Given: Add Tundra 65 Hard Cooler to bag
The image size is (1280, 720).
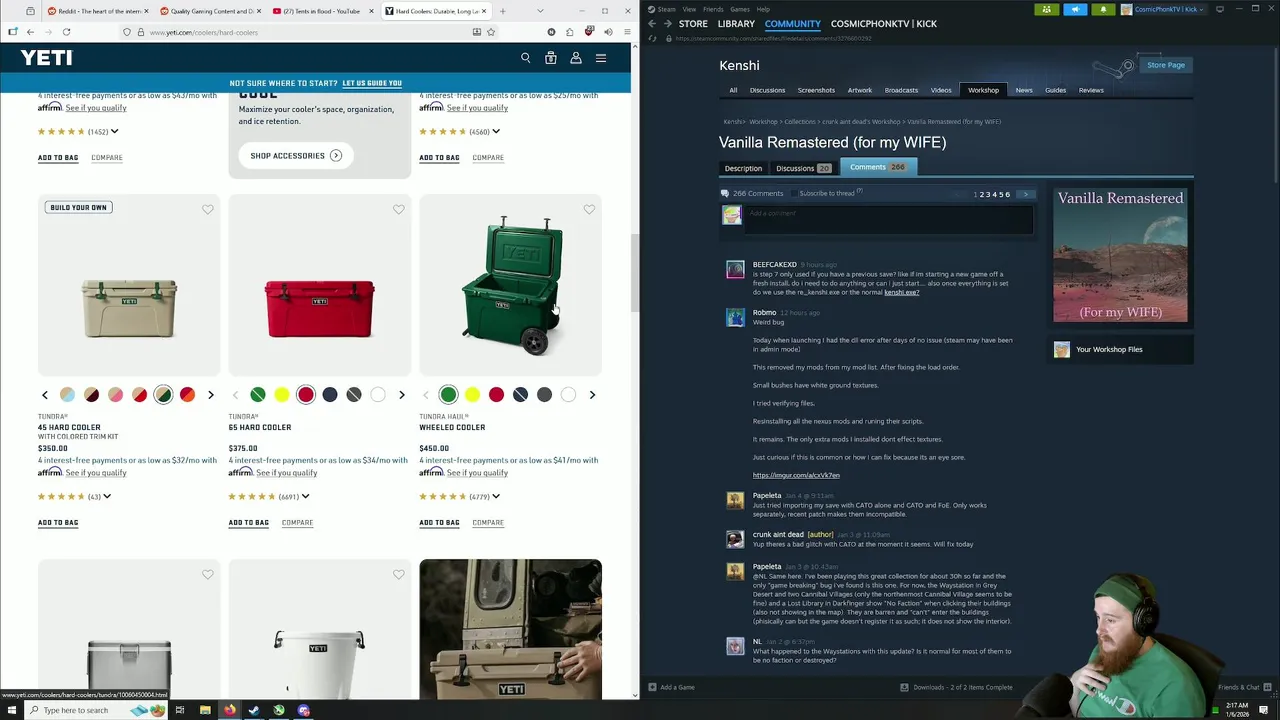Looking at the screenshot, I should (x=248, y=522).
